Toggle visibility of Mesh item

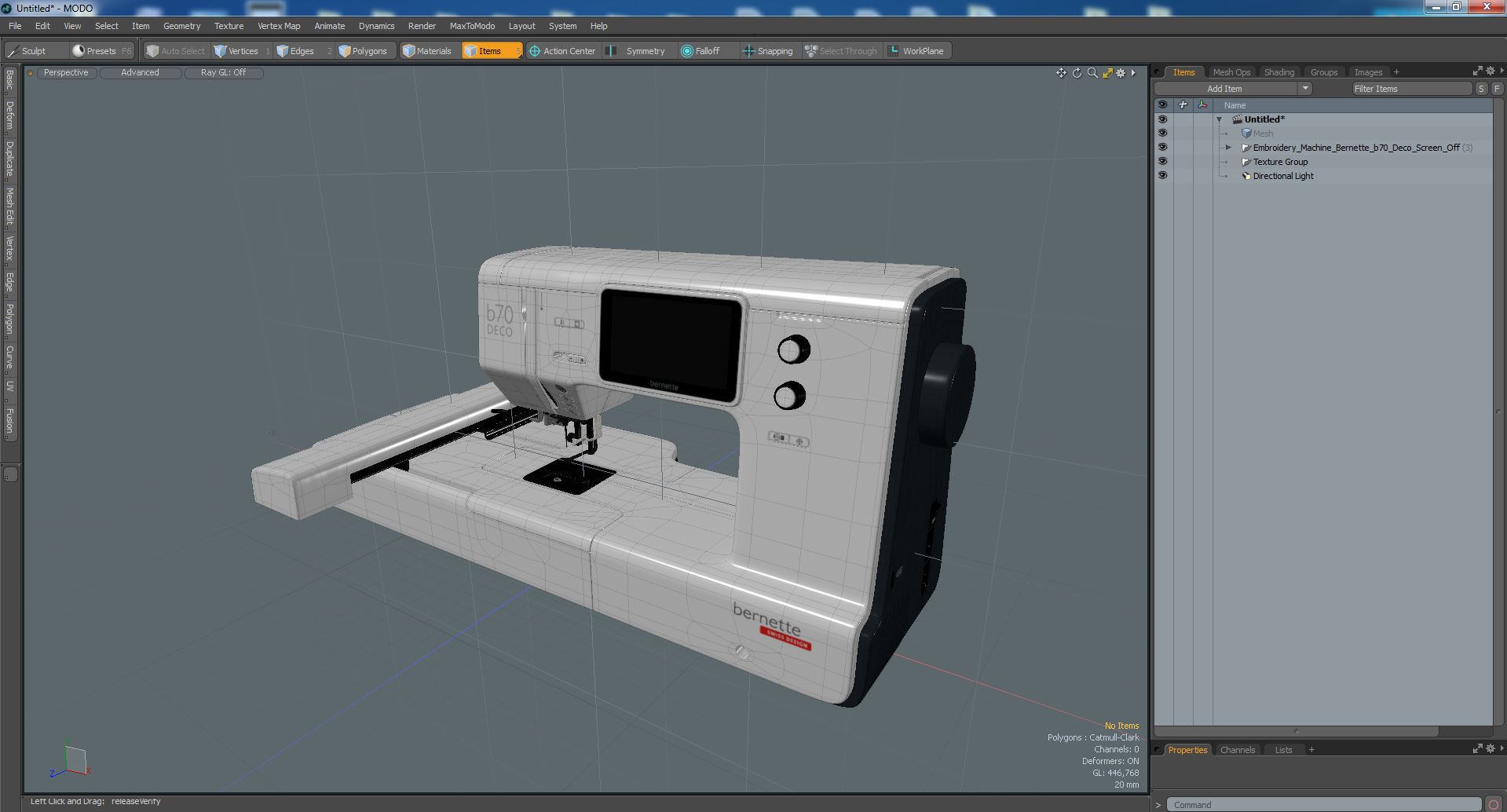(x=1162, y=134)
